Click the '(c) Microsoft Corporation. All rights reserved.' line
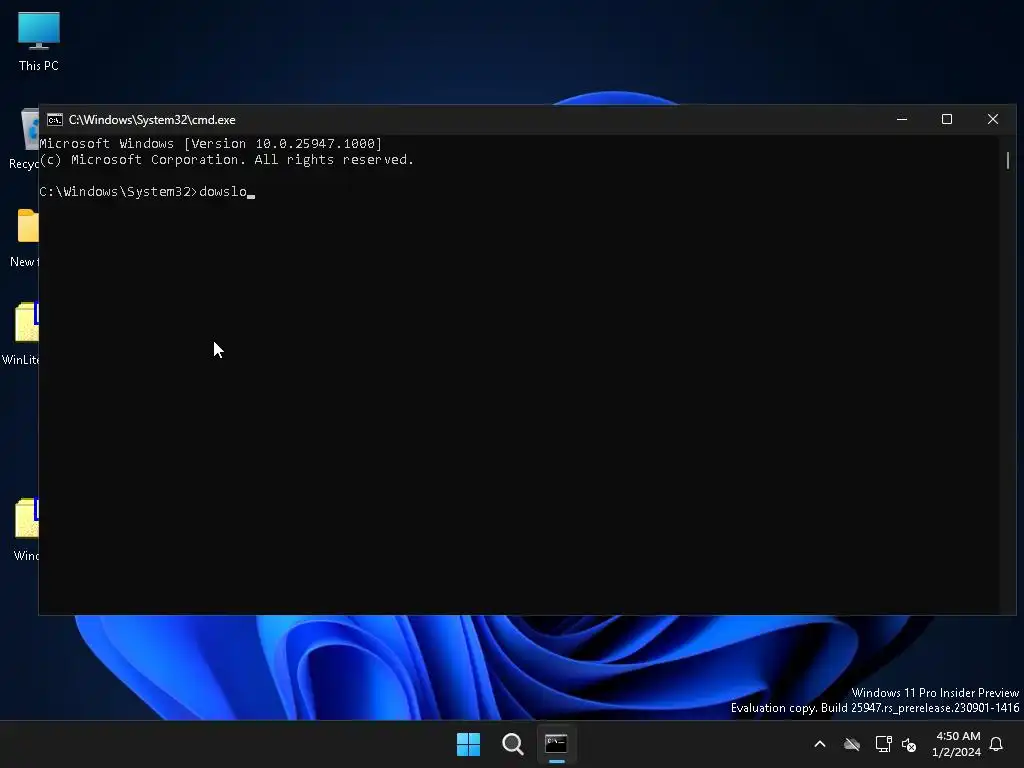Image resolution: width=1024 pixels, height=768 pixels. (x=227, y=159)
